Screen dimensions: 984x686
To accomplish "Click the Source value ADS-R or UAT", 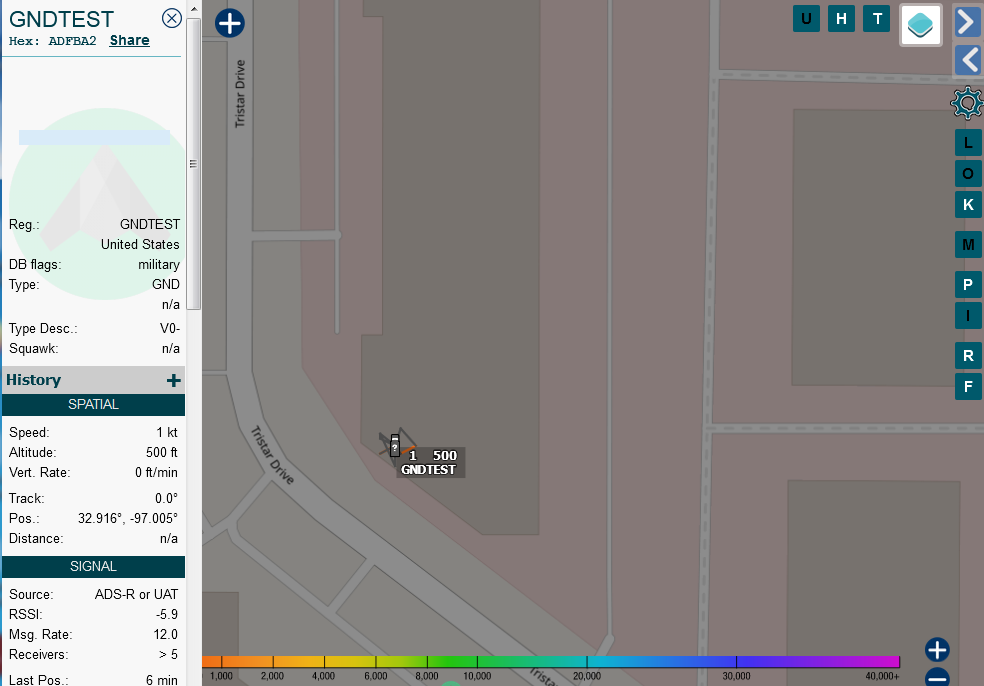I will coord(136,594).
